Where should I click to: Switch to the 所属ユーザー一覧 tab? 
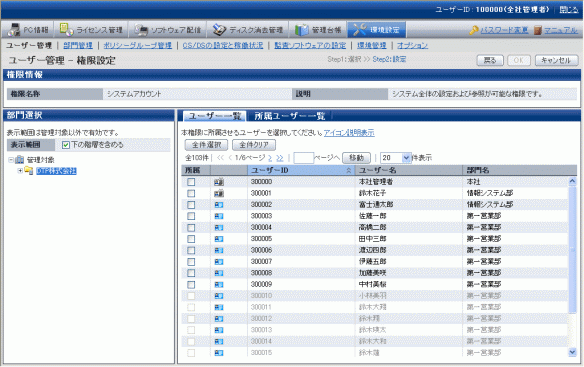tap(289, 116)
